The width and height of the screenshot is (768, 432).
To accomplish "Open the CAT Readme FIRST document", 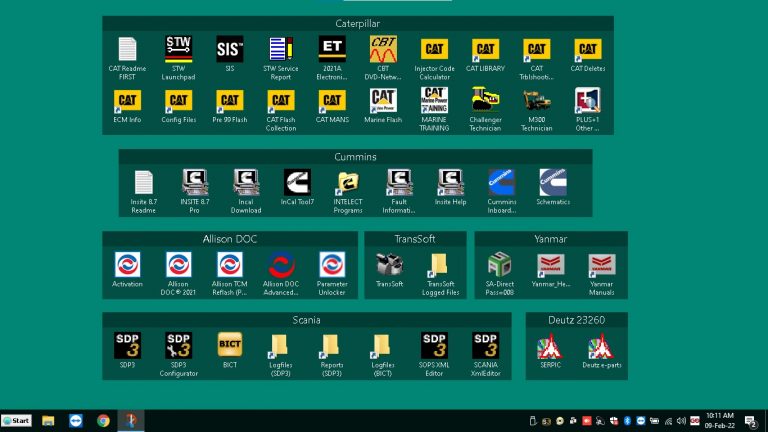I will 127,49.
